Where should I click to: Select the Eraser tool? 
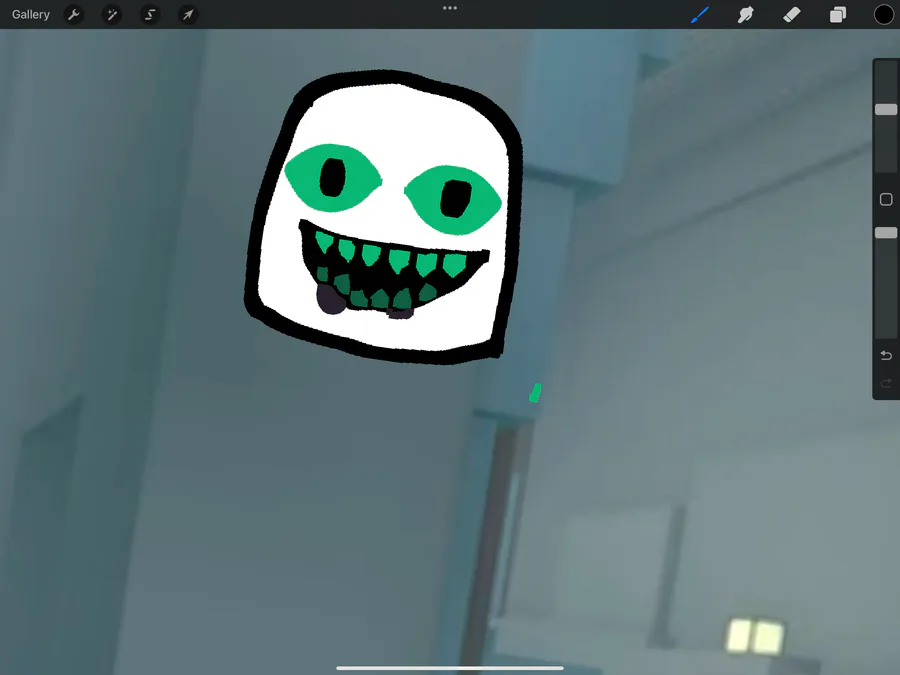pyautogui.click(x=792, y=14)
